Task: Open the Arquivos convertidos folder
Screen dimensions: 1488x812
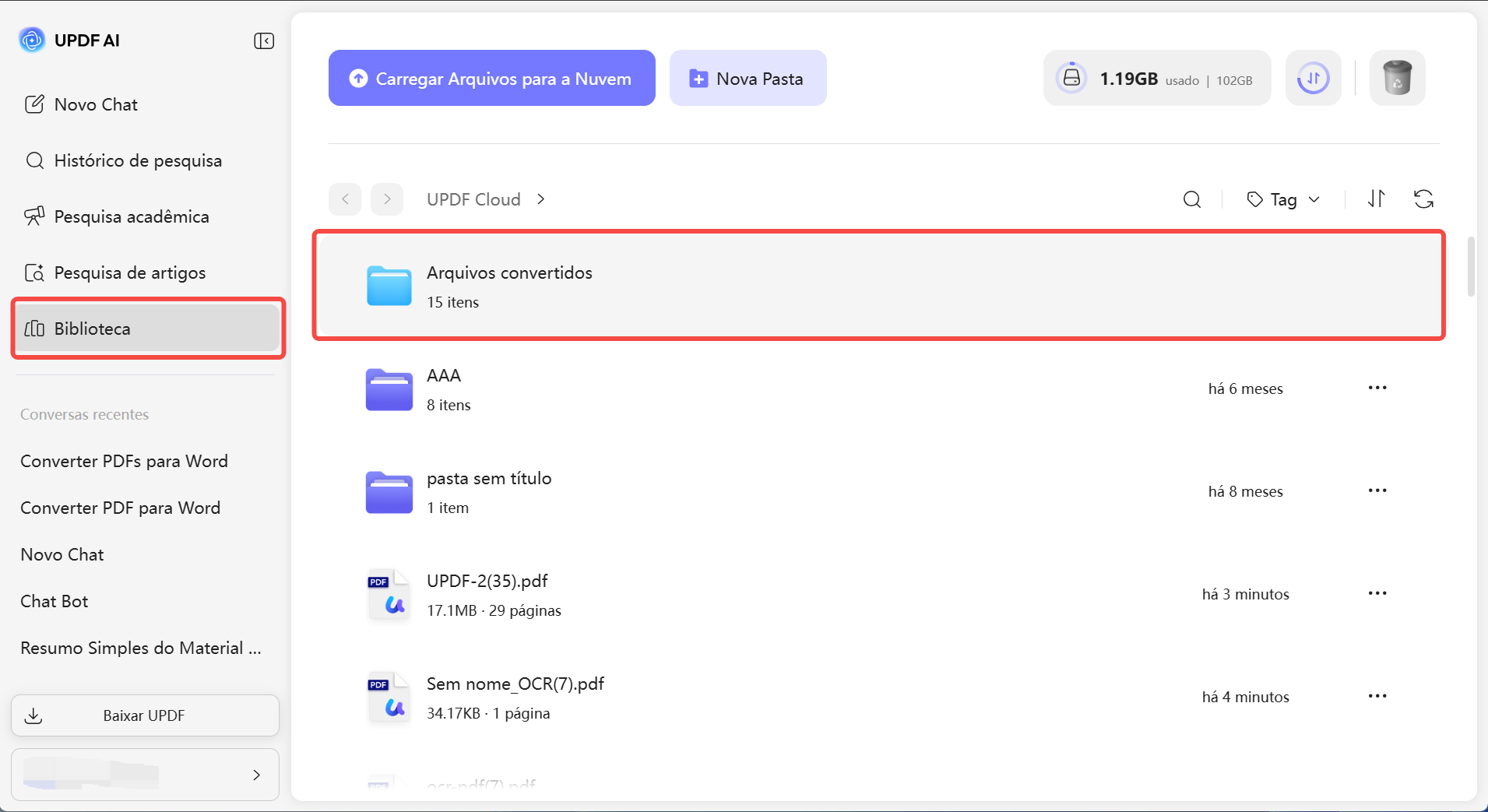Action: coord(879,285)
